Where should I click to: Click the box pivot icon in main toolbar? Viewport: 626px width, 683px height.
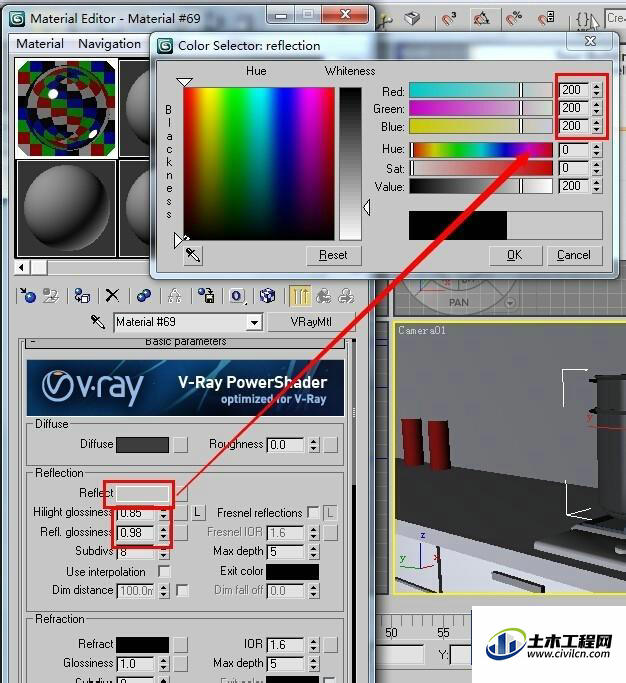click(412, 18)
